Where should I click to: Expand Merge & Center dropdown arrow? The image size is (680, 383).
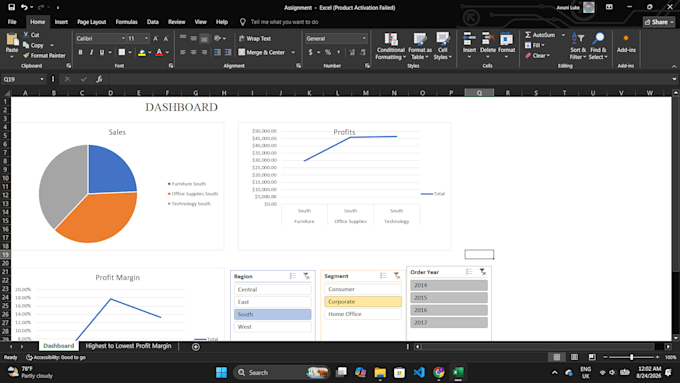point(293,52)
